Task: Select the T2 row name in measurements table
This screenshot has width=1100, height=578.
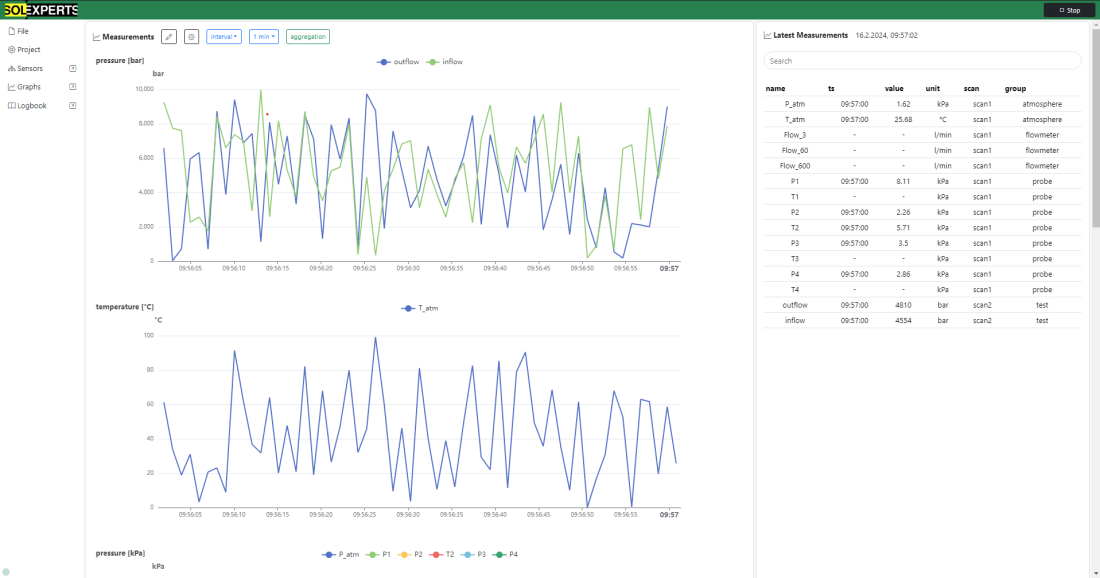Action: (795, 227)
